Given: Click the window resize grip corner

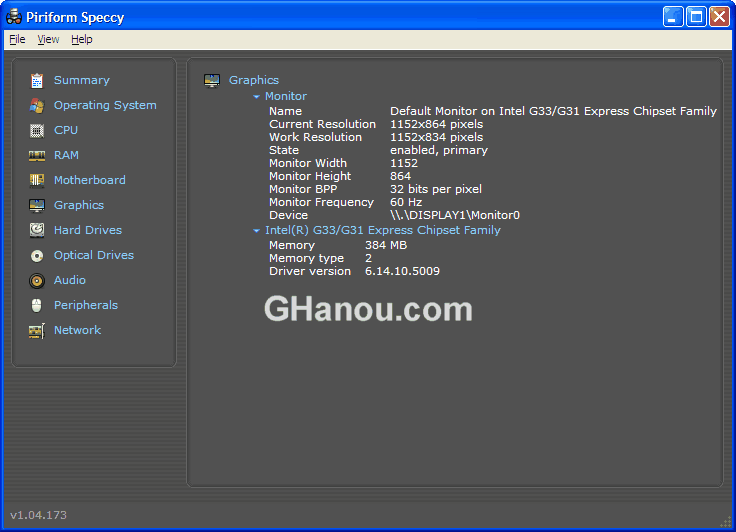Looking at the screenshot, I should (726, 522).
